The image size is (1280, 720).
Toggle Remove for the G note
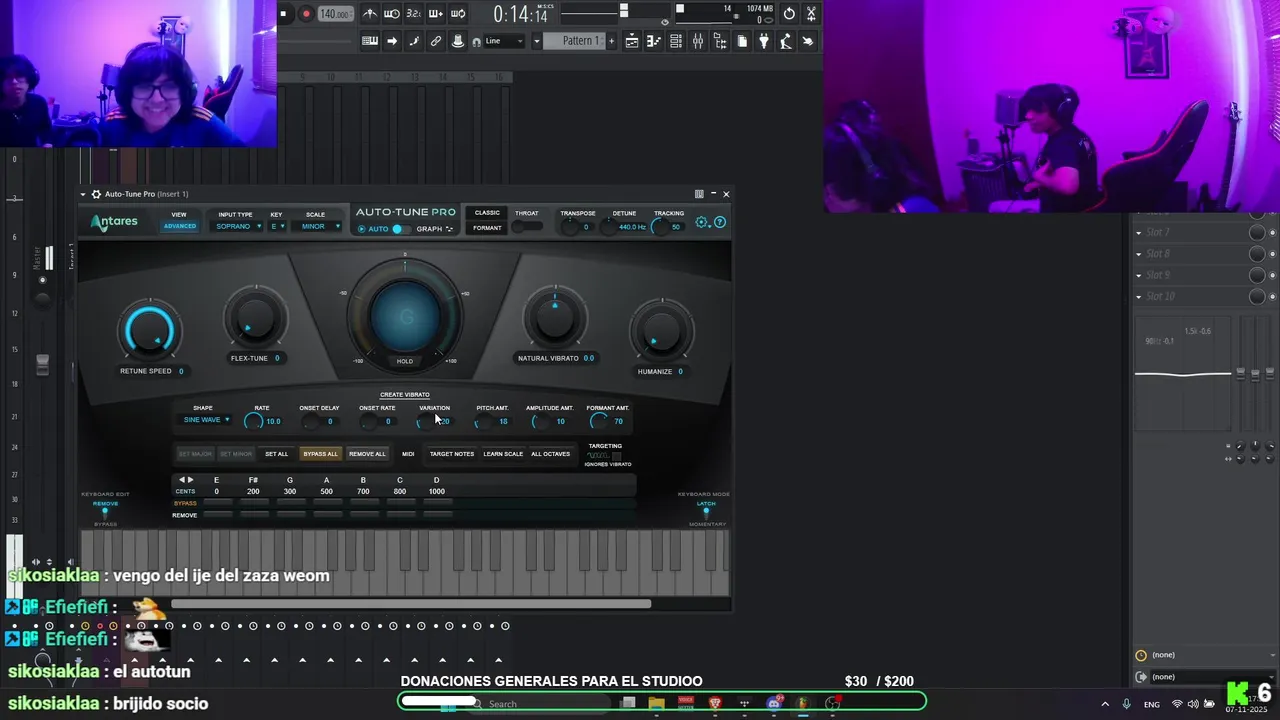coord(290,515)
